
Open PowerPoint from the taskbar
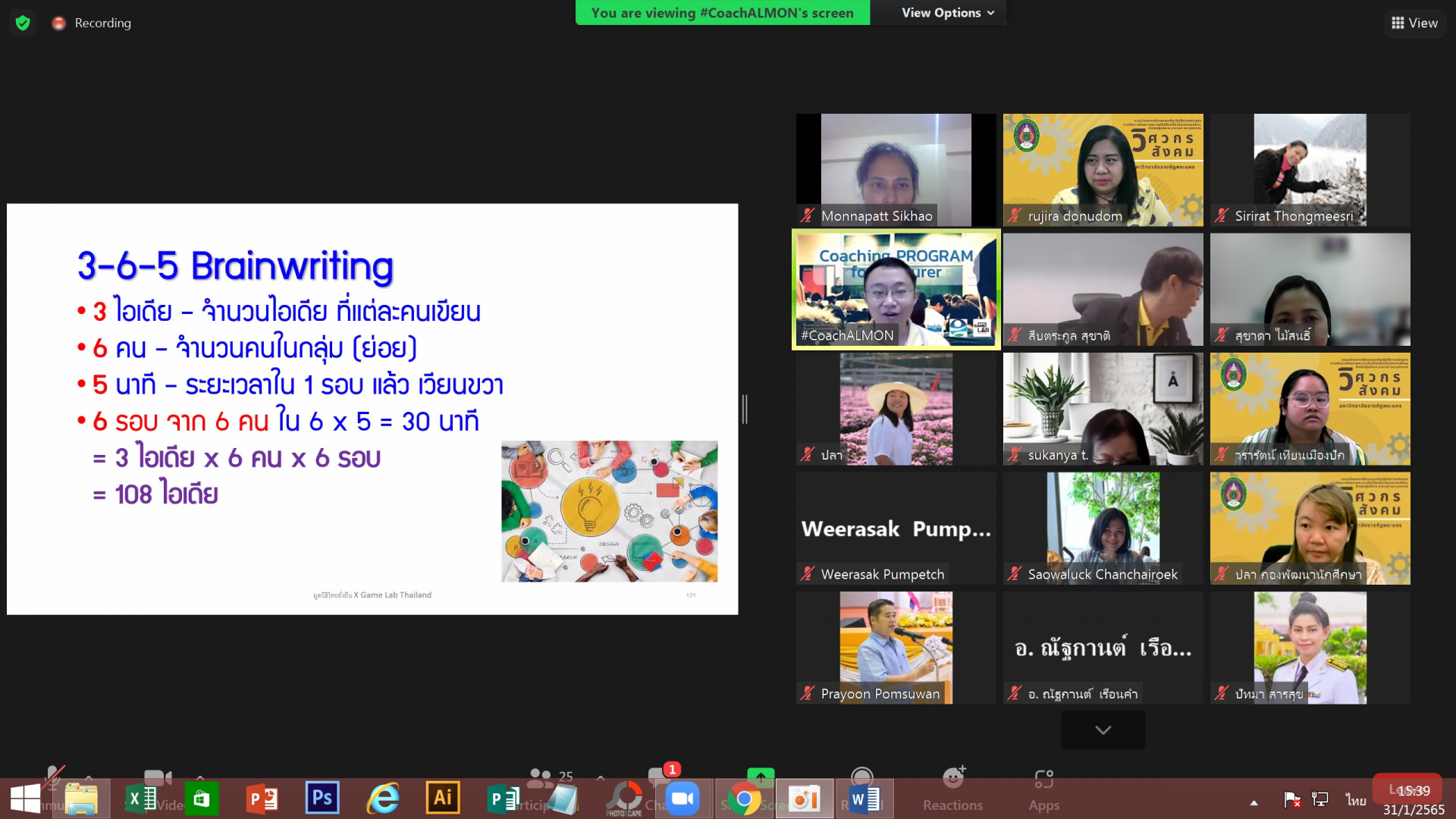click(262, 799)
